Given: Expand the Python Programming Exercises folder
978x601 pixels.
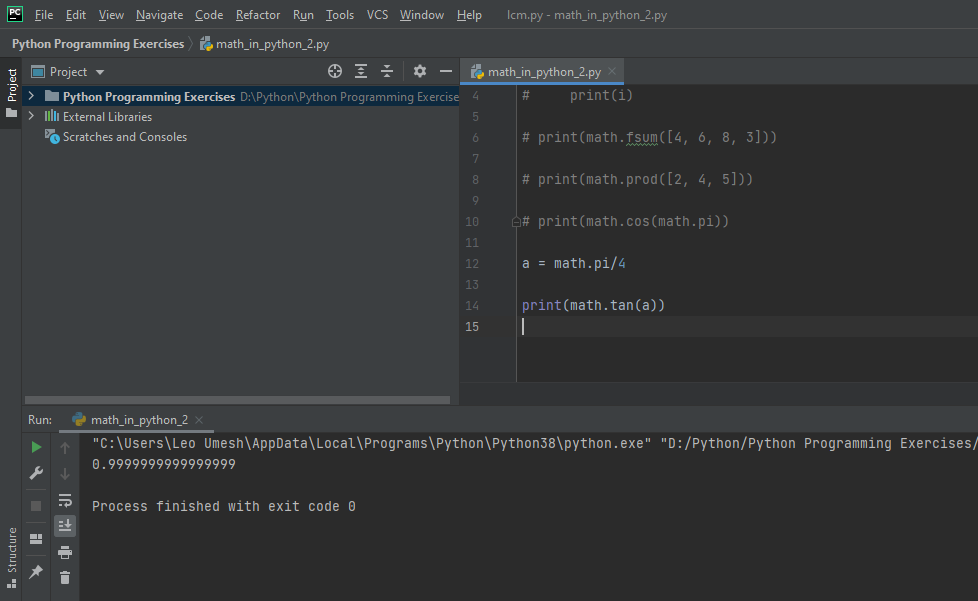Looking at the screenshot, I should (x=31, y=96).
